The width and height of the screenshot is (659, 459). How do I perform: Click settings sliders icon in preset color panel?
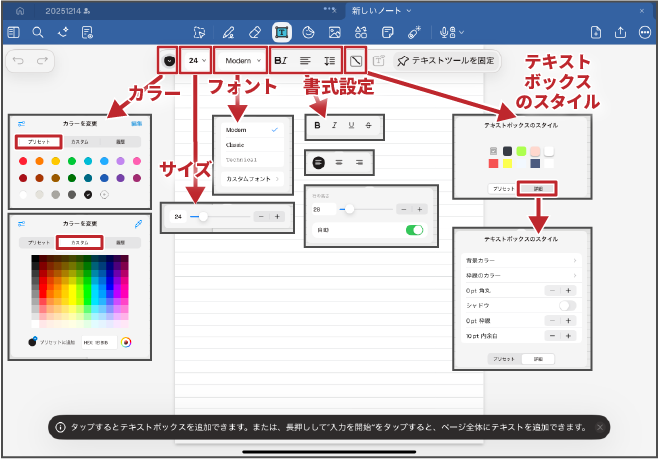click(x=21, y=124)
